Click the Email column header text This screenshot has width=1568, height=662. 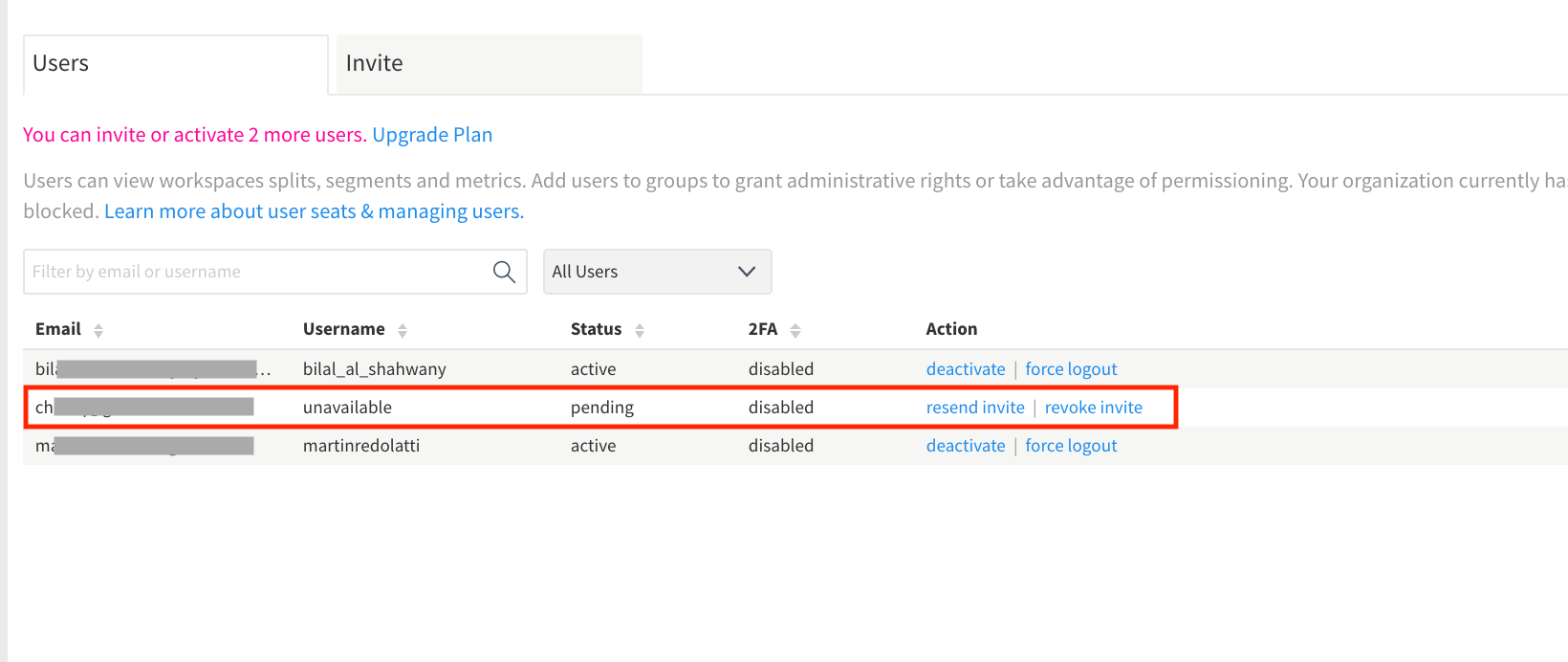coord(58,329)
